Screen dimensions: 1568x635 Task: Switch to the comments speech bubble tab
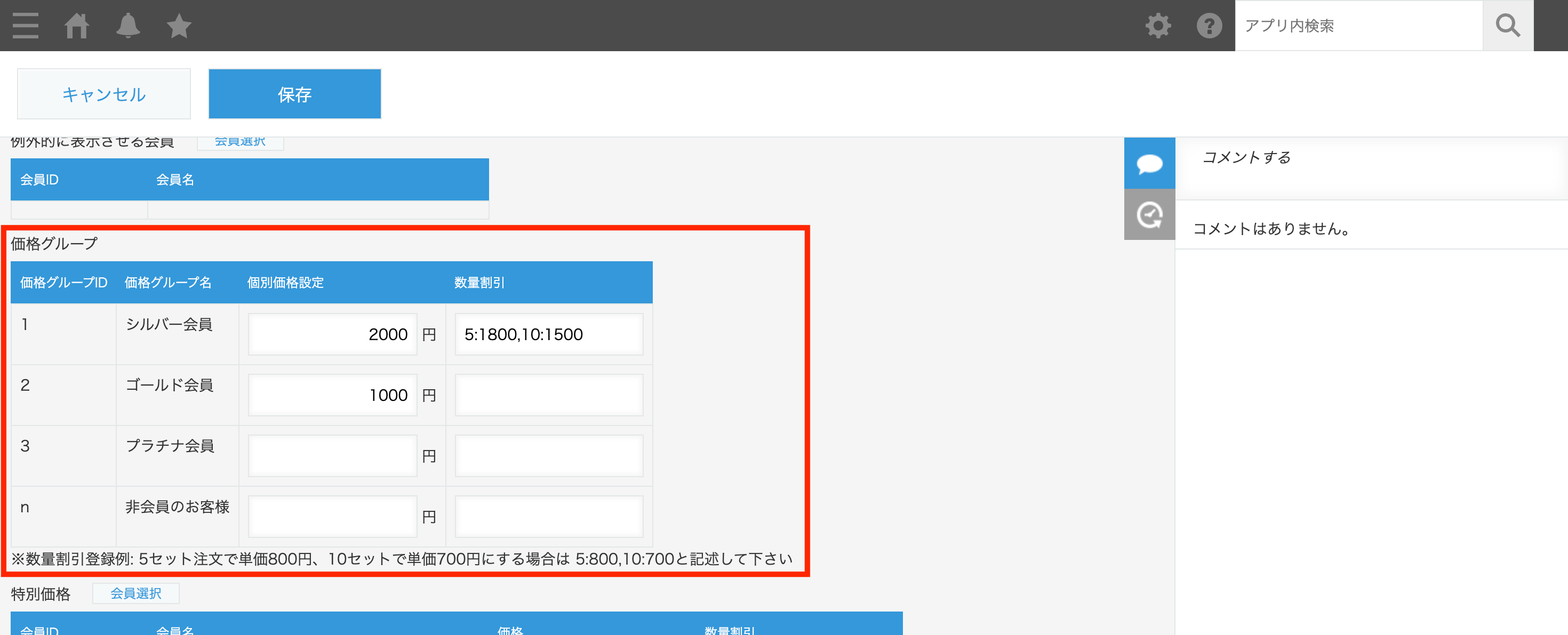point(1149,163)
